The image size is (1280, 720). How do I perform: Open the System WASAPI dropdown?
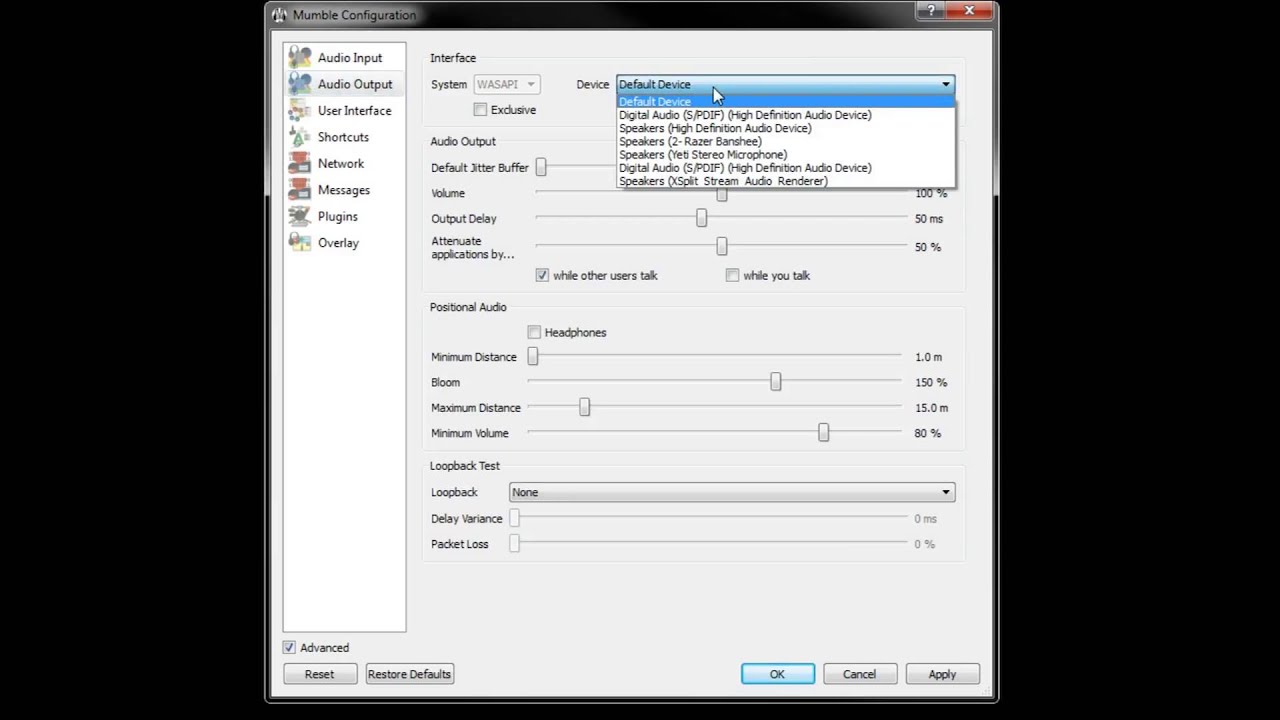[506, 84]
